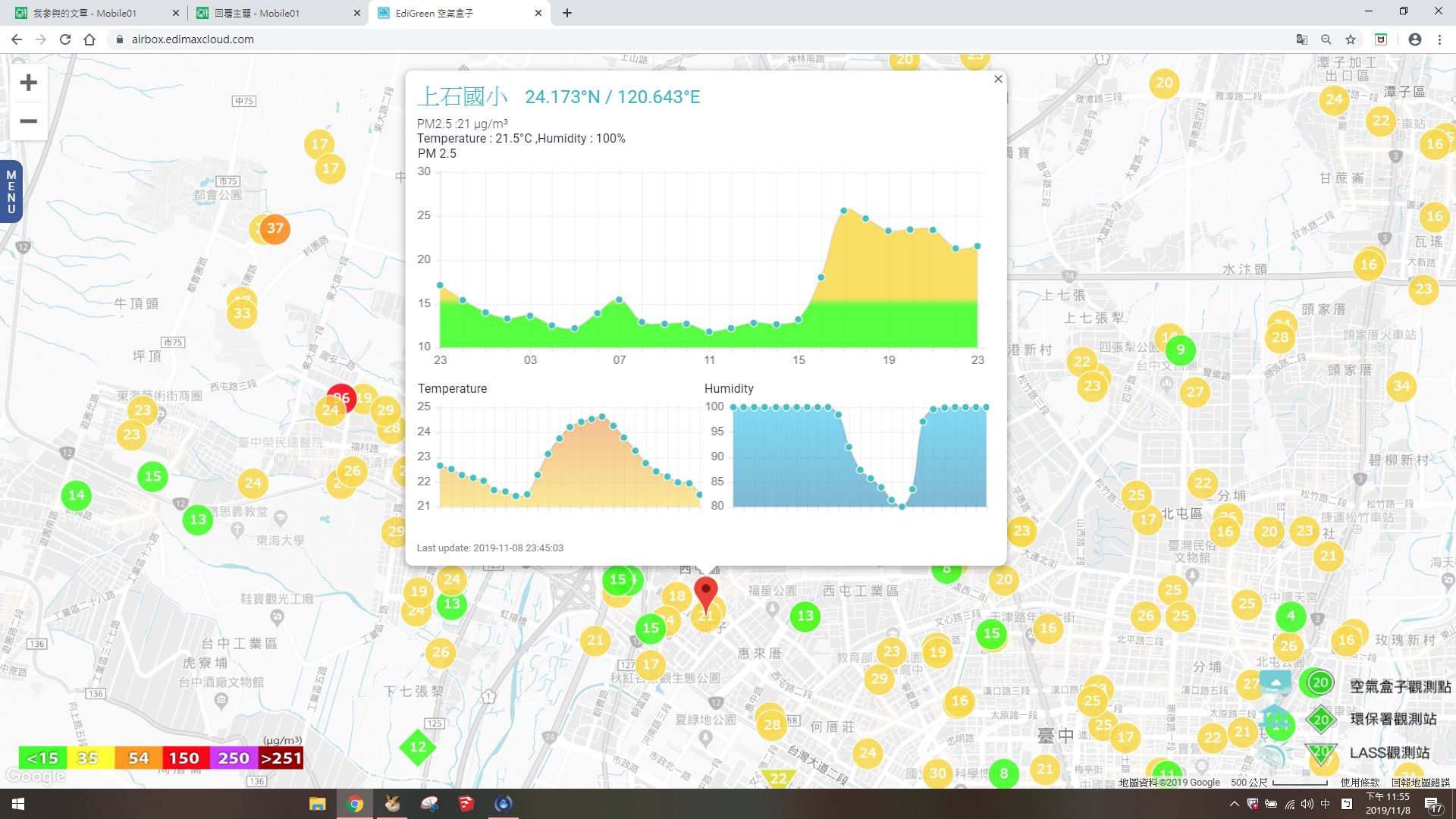Click the >251 dark red legend swatch
Screen dimensions: 1456x819
coord(281,758)
